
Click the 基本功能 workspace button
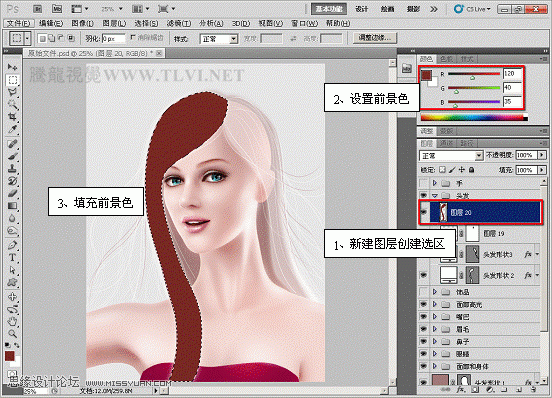[329, 9]
